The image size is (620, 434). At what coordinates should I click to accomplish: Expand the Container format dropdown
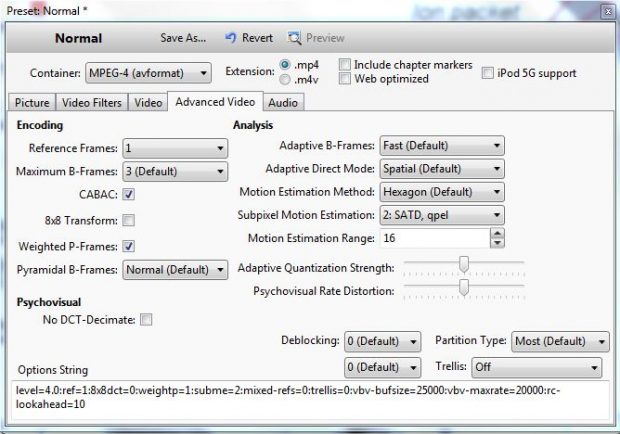(x=148, y=73)
